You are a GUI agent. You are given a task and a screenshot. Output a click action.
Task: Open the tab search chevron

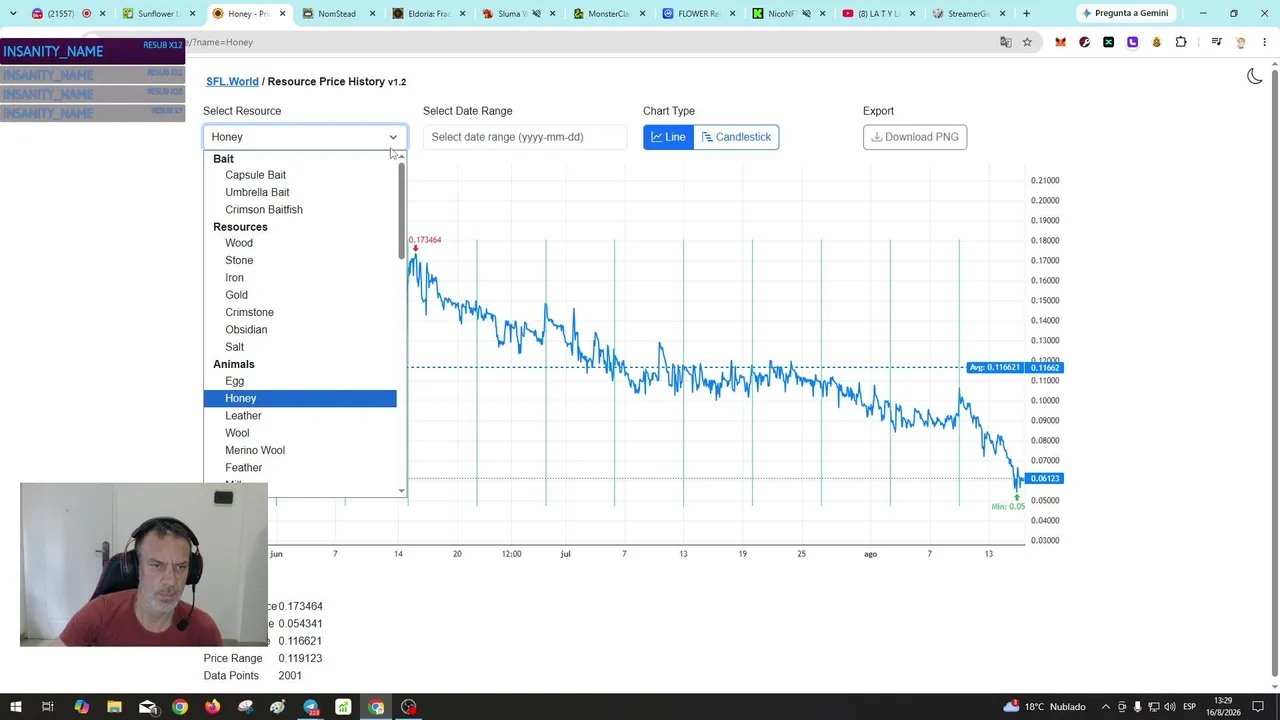[x=13, y=14]
